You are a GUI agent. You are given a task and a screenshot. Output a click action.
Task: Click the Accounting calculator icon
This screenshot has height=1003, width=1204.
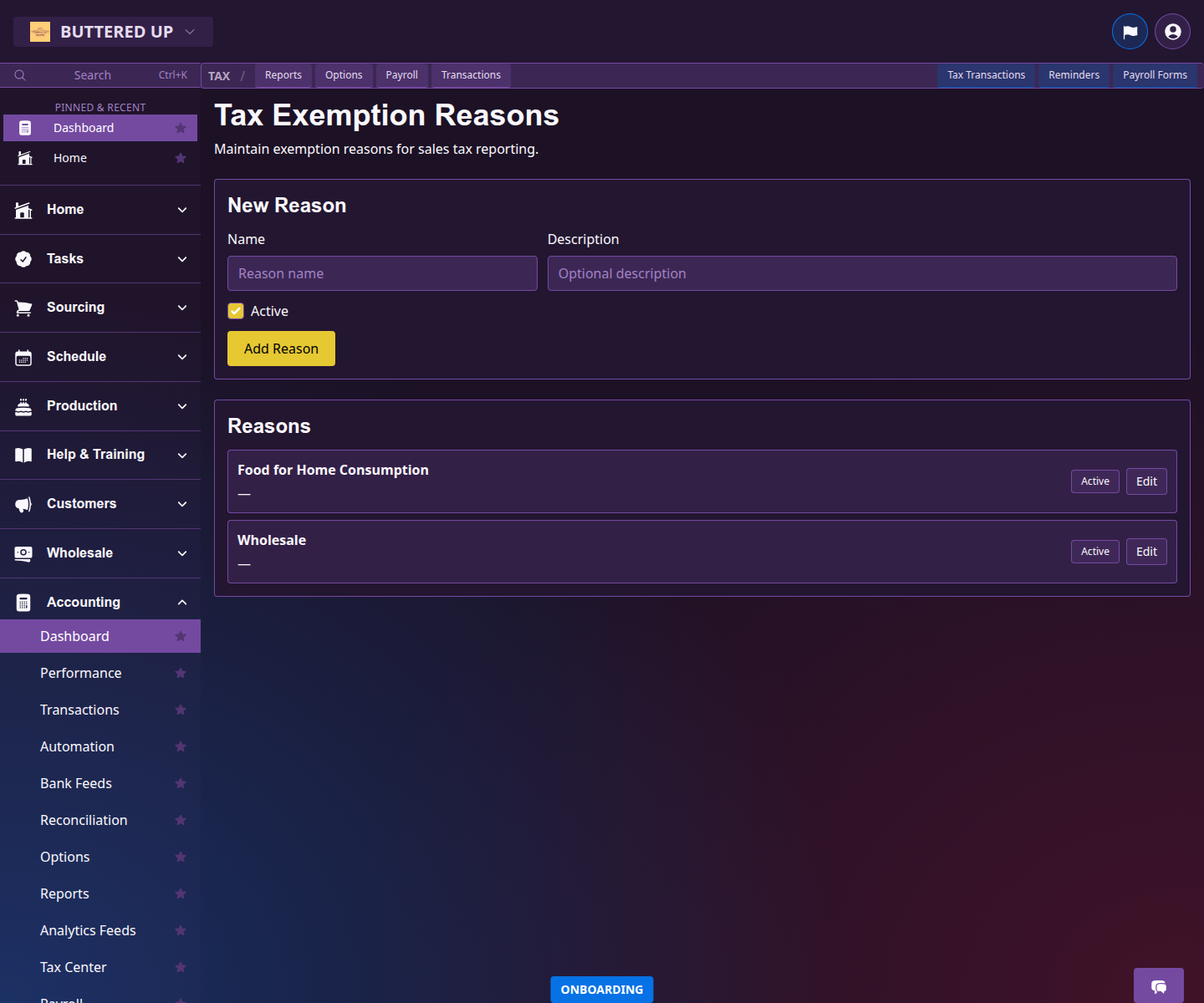tap(23, 601)
